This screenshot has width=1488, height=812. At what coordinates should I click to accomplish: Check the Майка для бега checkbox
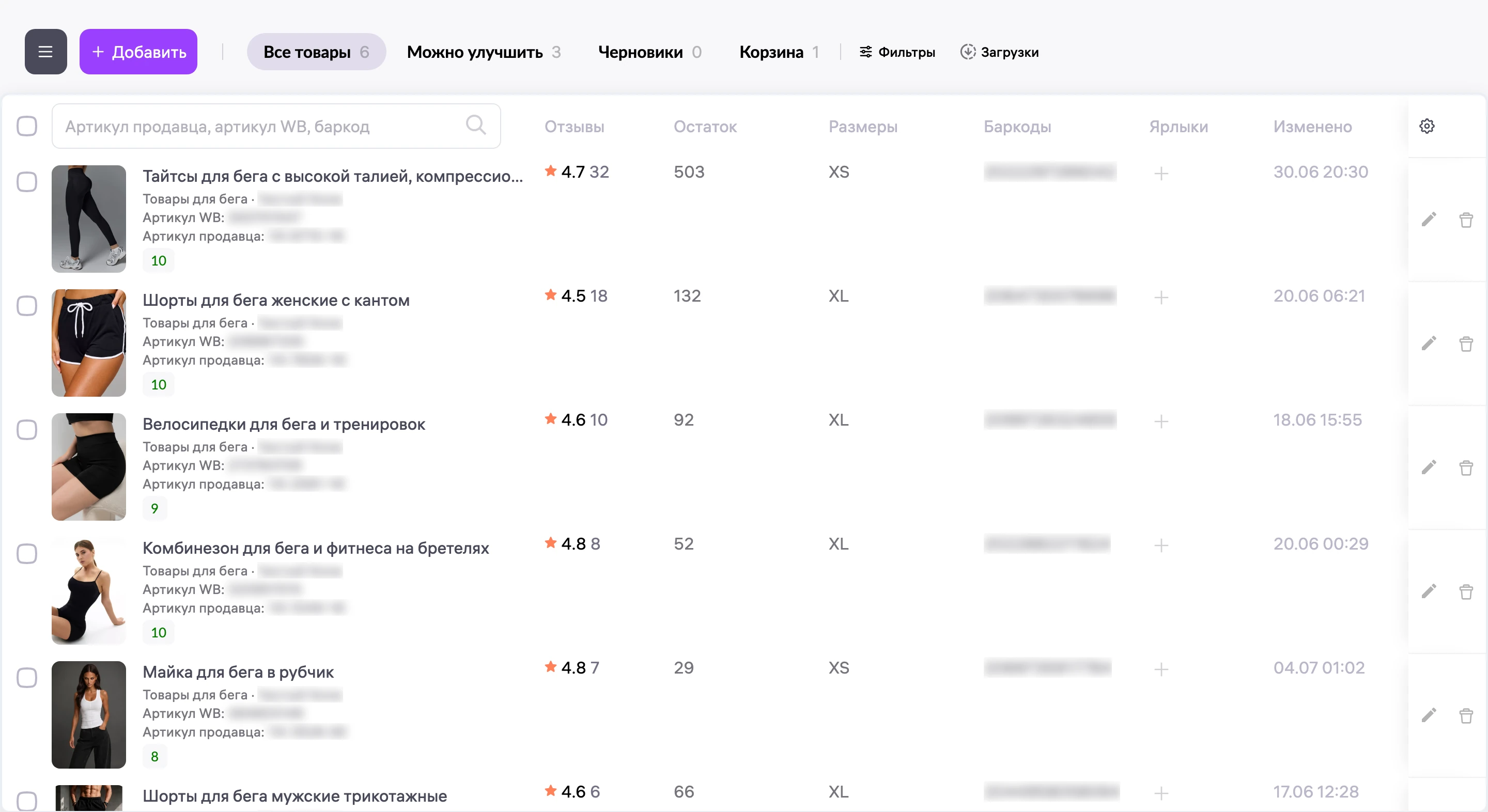[26, 677]
